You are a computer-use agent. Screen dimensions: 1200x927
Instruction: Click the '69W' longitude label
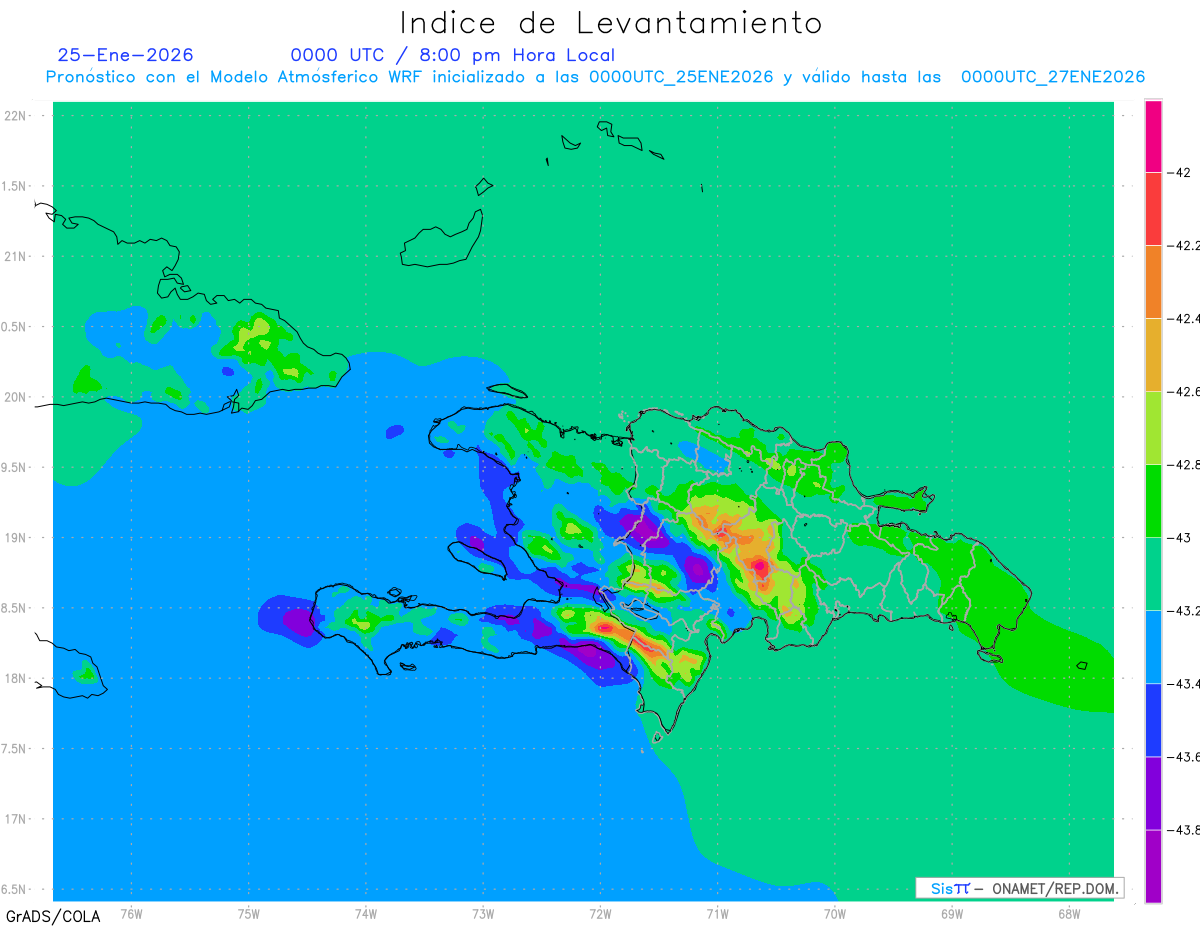click(952, 913)
